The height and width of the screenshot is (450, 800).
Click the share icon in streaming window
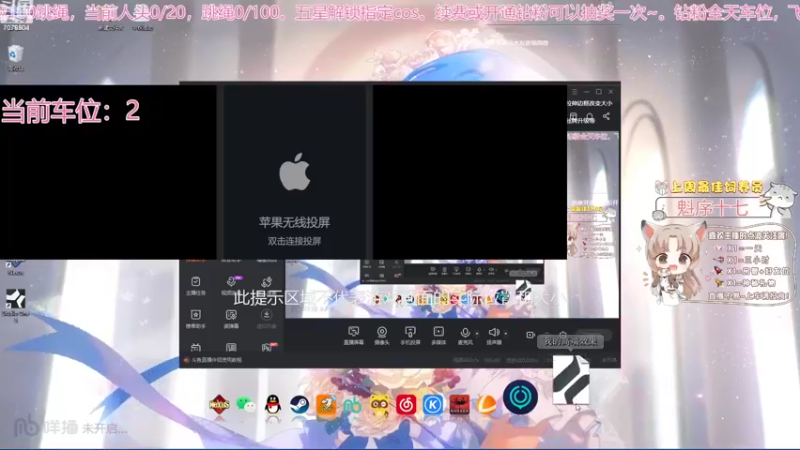tap(606, 116)
